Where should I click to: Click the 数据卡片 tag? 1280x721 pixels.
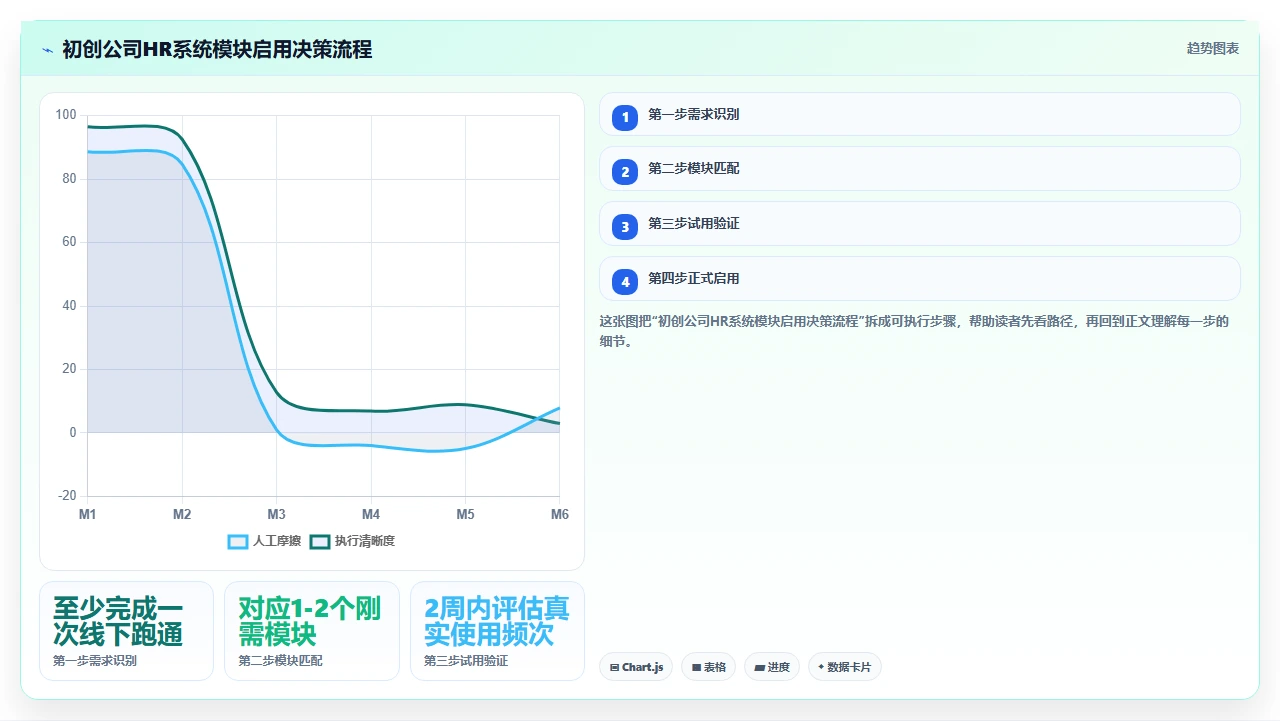845,667
